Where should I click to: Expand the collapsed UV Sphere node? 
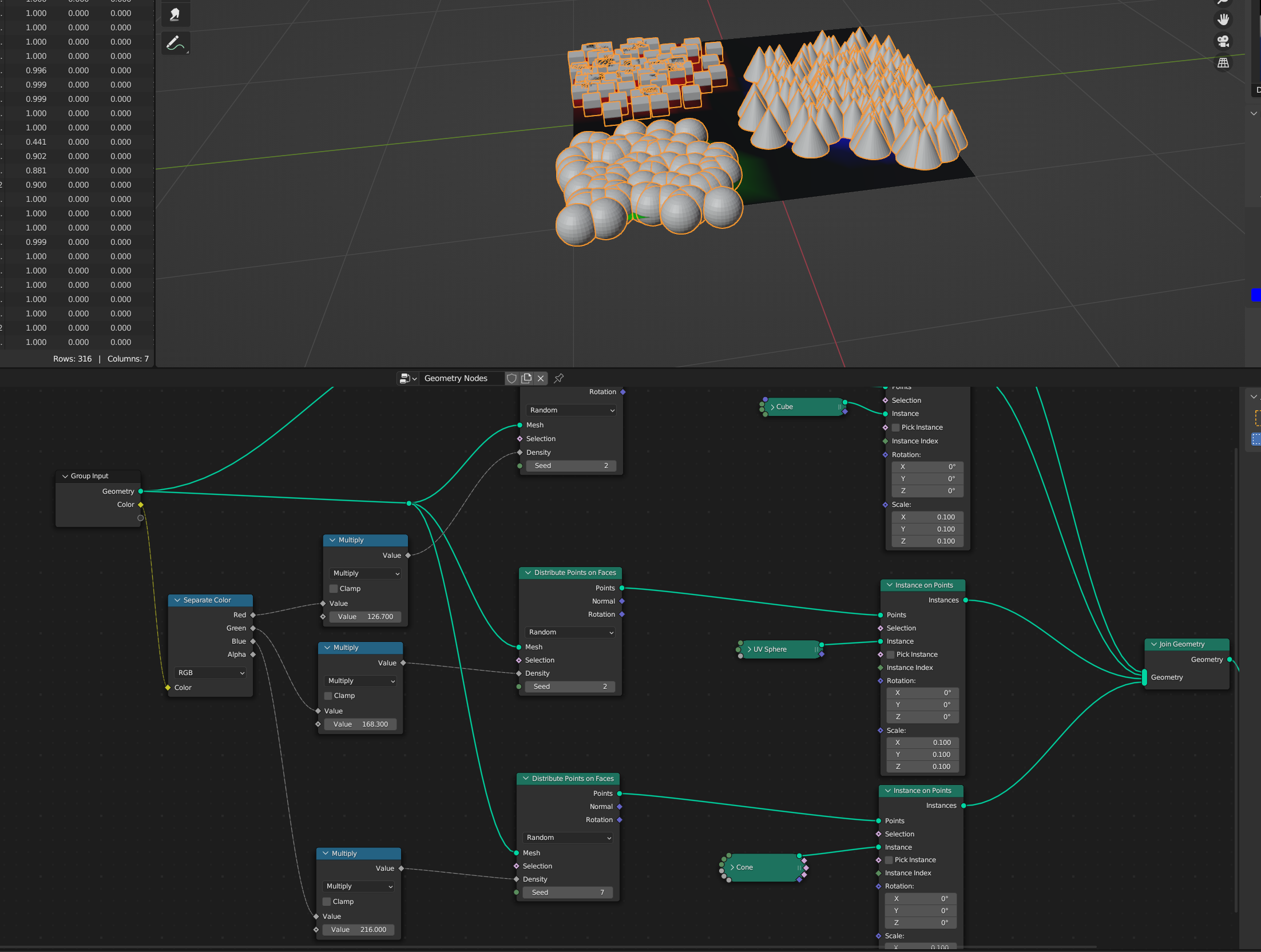(750, 649)
